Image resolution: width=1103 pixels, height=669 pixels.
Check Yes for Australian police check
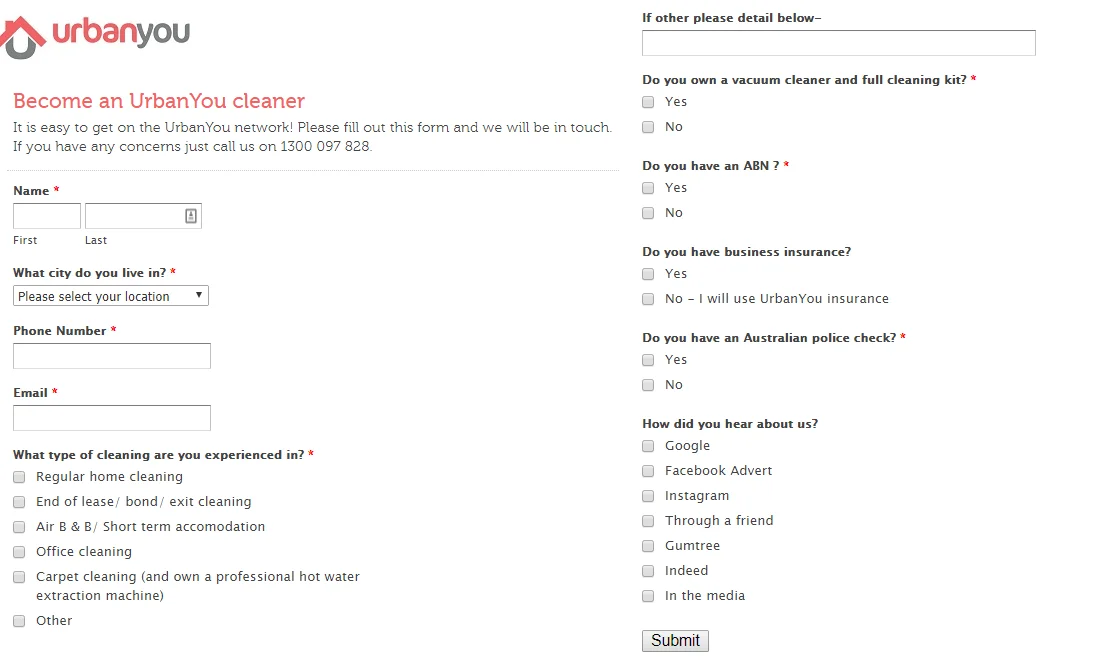click(x=648, y=360)
